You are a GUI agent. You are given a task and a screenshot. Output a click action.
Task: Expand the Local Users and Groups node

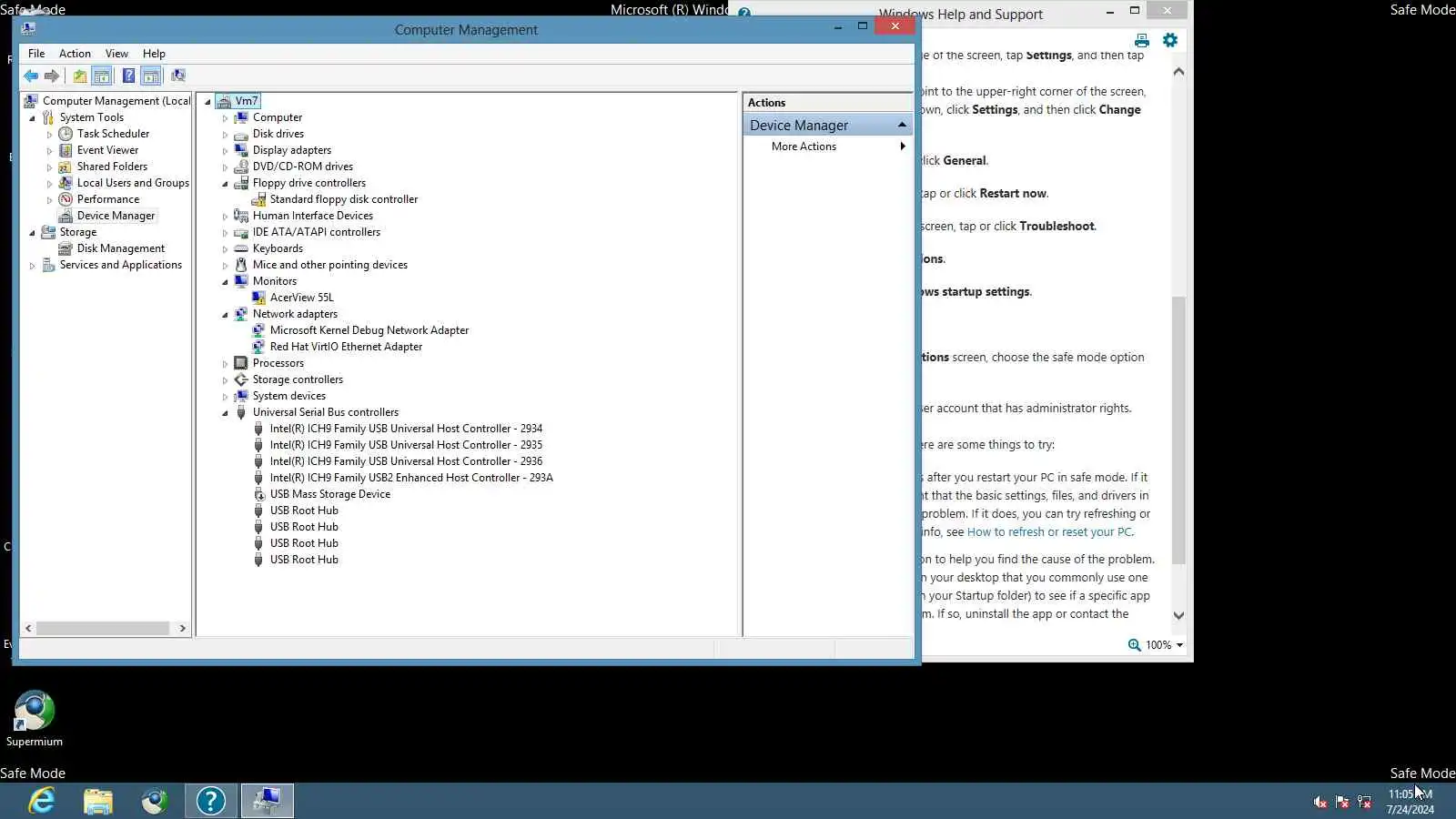tap(49, 184)
